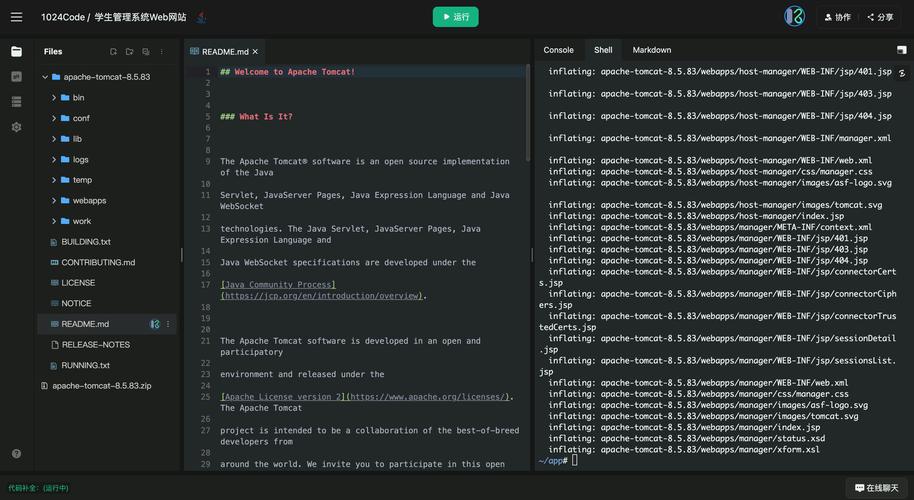
Task: Click the 分享 share button
Action: (x=880, y=17)
